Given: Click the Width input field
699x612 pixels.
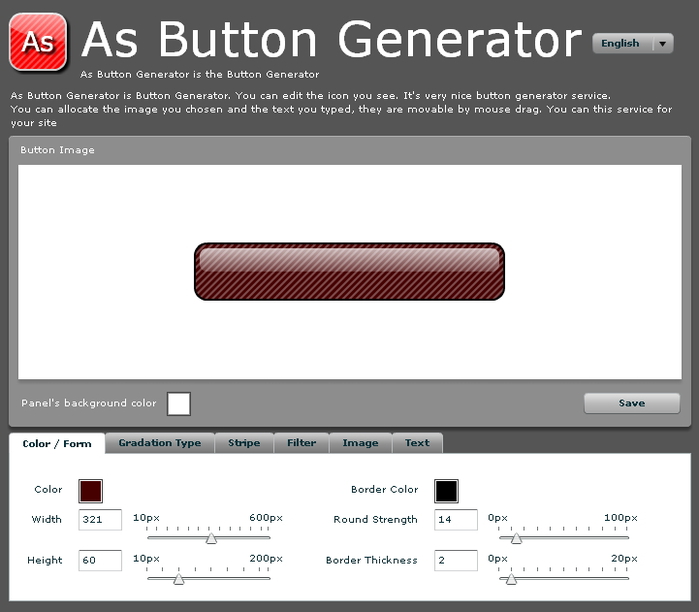Looking at the screenshot, I should 100,520.
